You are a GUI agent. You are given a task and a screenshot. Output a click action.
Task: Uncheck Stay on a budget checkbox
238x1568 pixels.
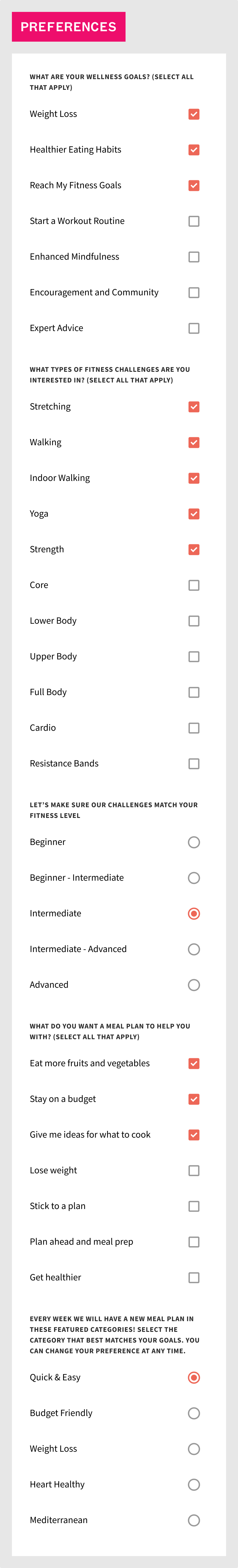194,1099
